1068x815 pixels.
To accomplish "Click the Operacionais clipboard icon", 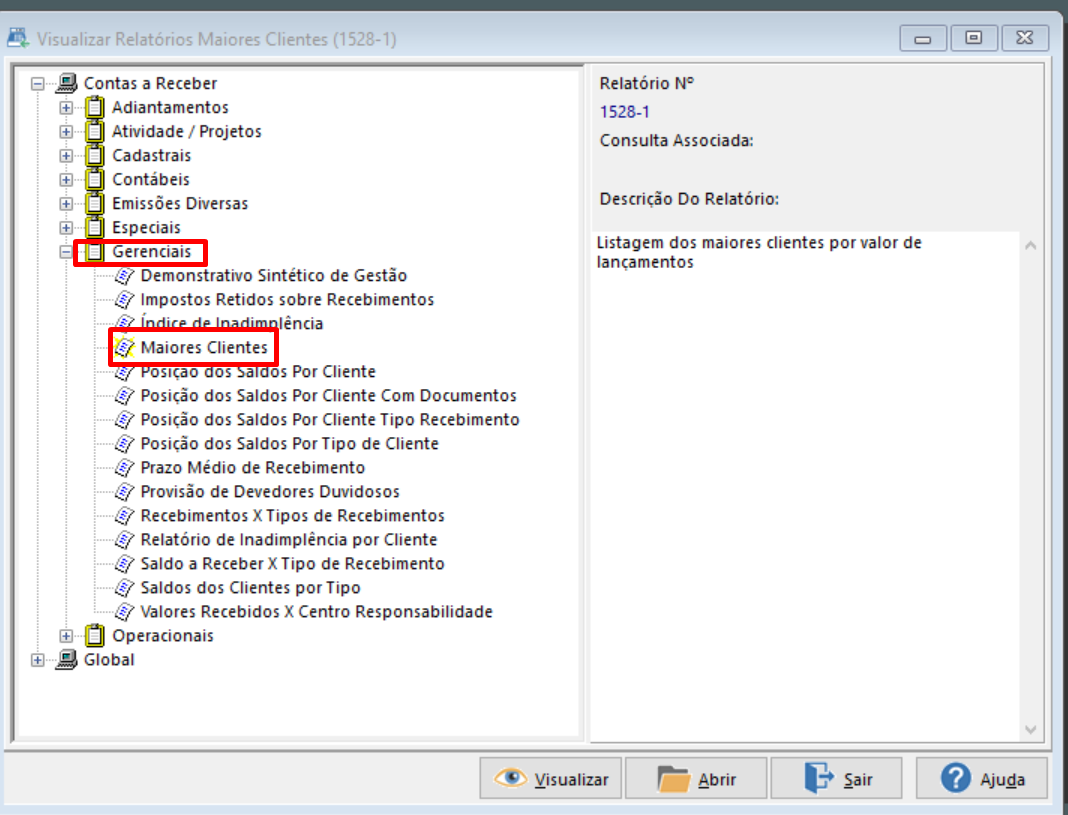I will coord(95,635).
